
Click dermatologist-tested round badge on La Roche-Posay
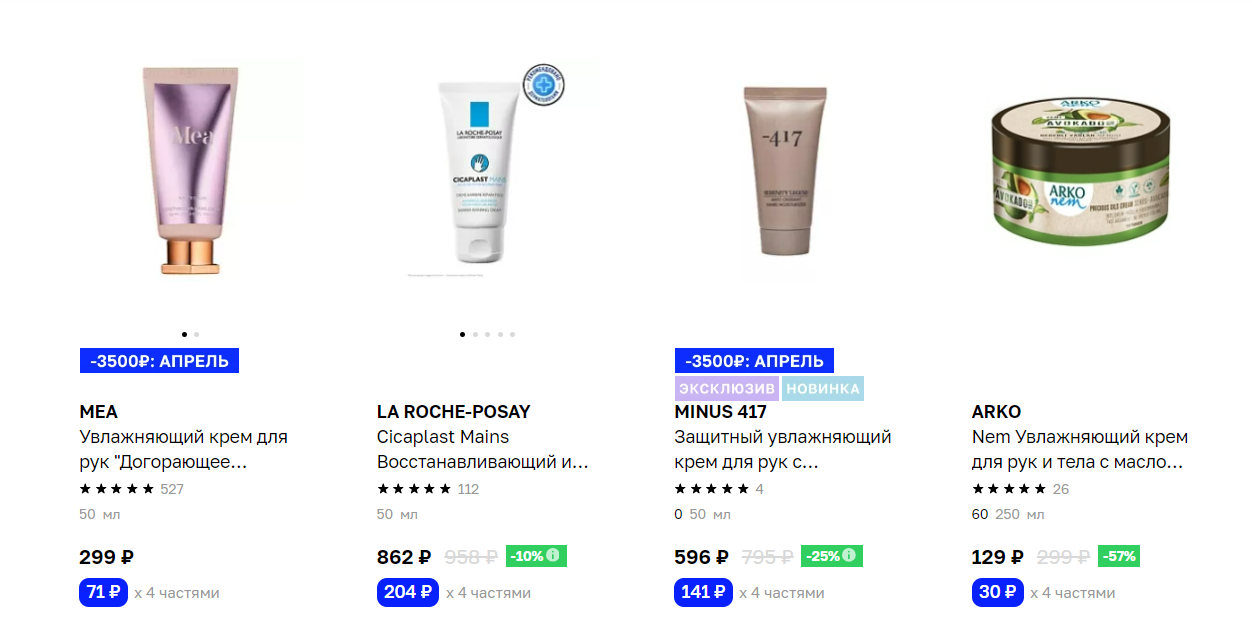coord(544,85)
